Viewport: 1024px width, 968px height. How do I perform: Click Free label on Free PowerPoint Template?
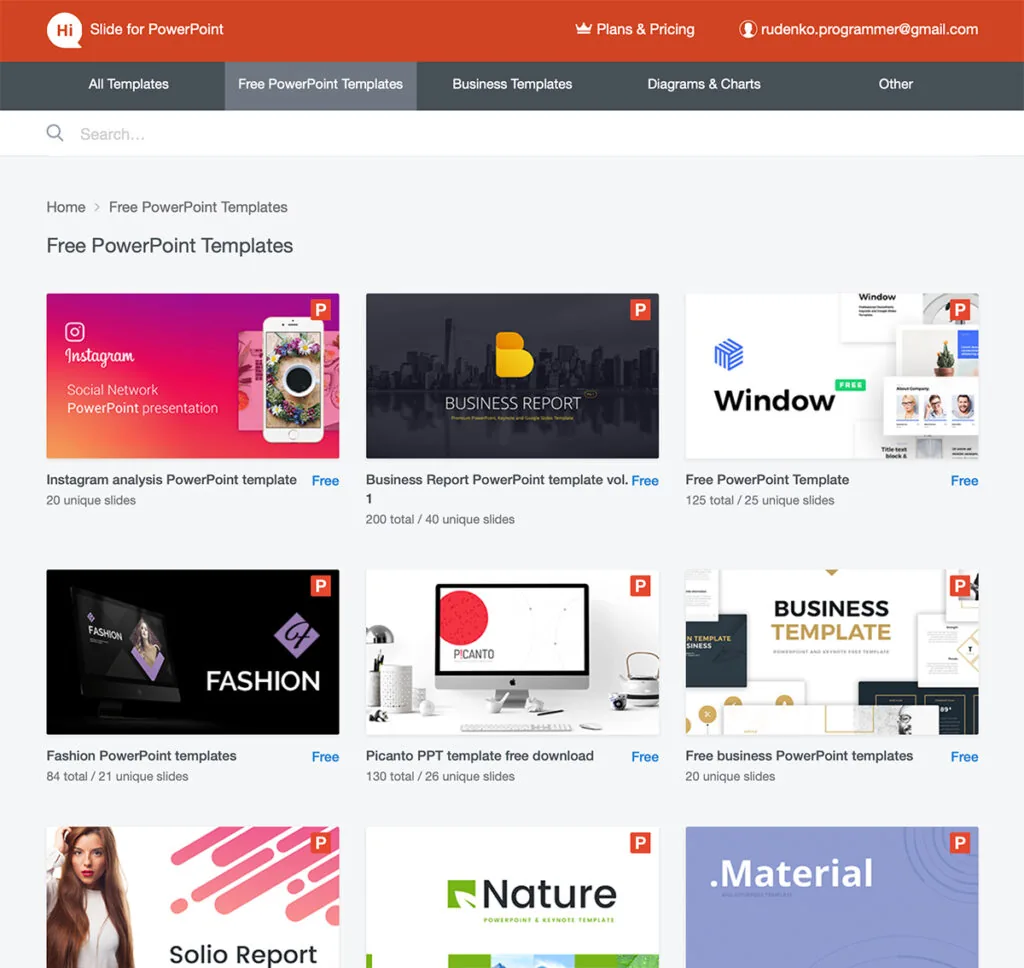[x=964, y=481]
